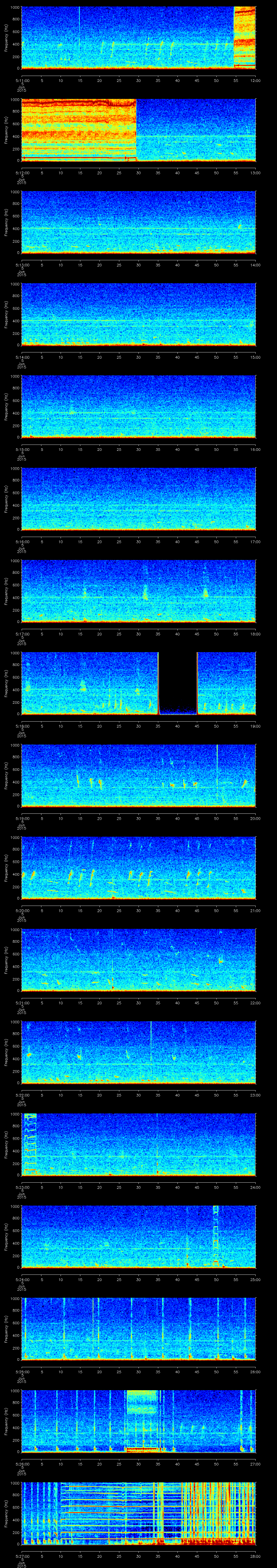Viewport: 277px width, 1568px height.
Task: Select the spectrogram panel starting at 5:12:00
Action: tap(138, 130)
